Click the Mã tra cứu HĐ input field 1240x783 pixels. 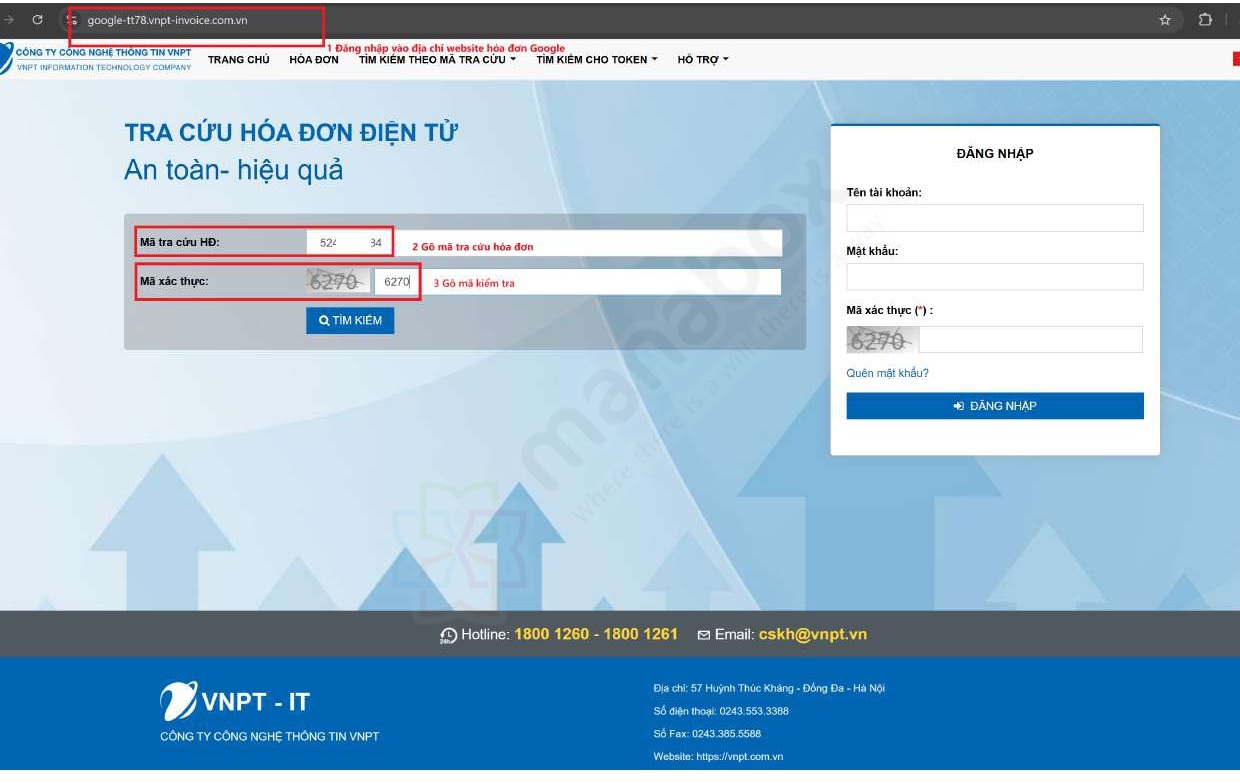coord(544,243)
